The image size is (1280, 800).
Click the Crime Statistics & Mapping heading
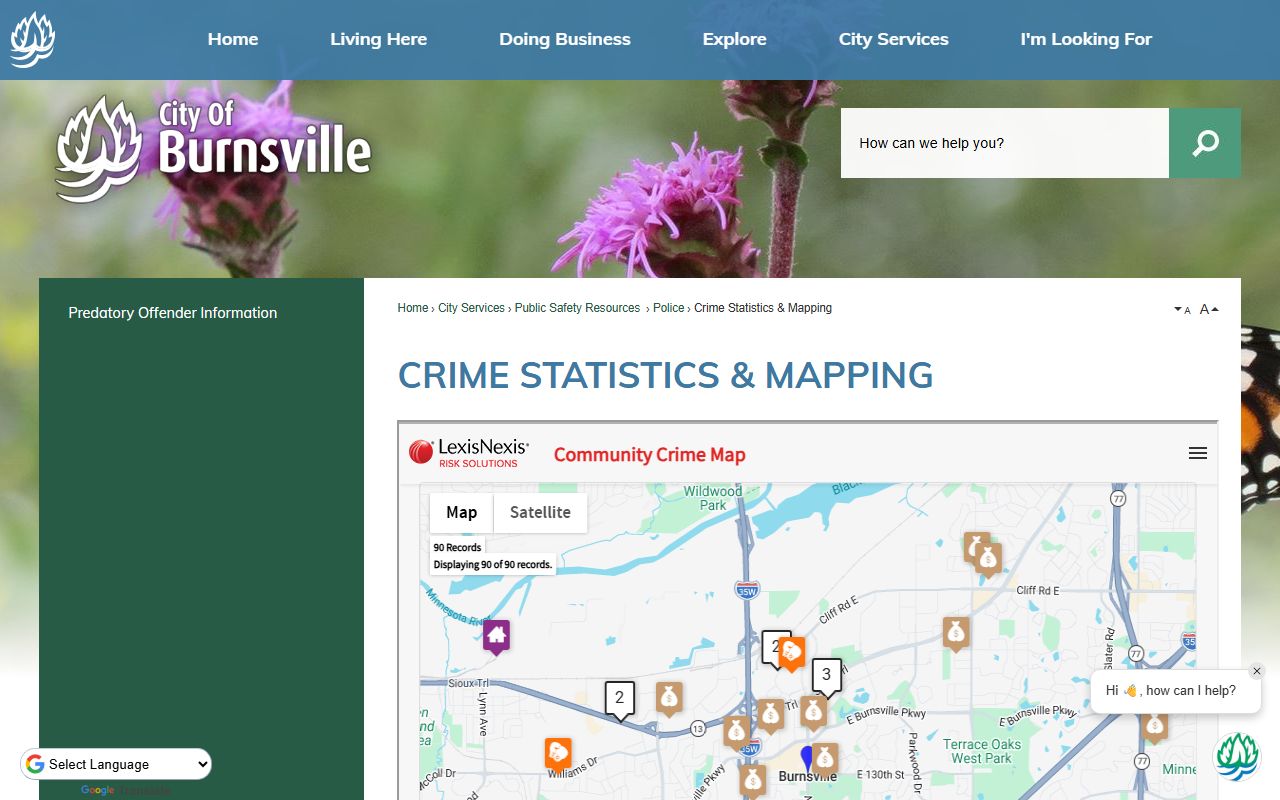tap(665, 375)
